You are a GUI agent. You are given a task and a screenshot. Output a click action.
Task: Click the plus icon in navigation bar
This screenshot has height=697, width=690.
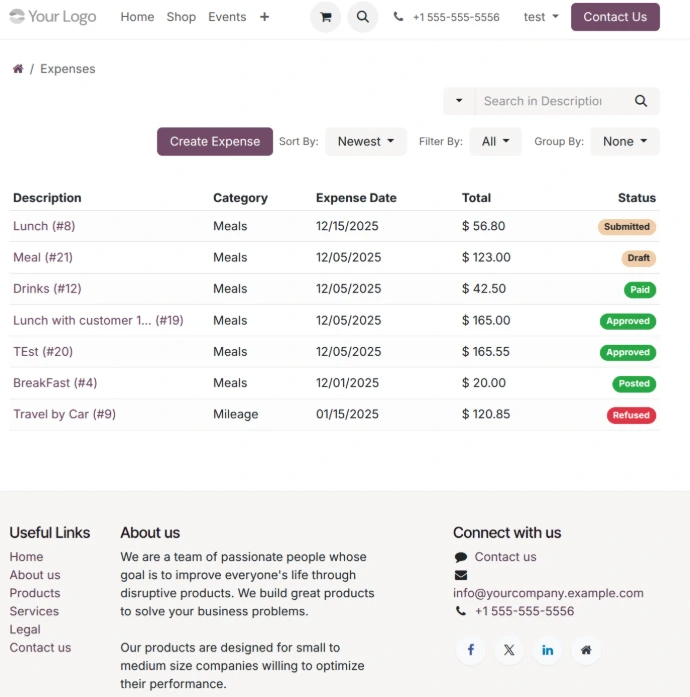264,17
